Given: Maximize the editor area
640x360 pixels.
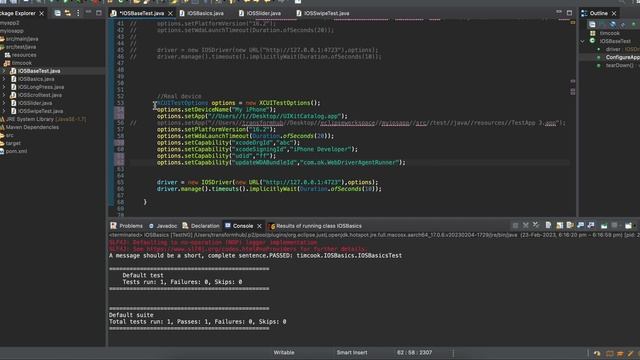Looking at the screenshot, I should [569, 13].
